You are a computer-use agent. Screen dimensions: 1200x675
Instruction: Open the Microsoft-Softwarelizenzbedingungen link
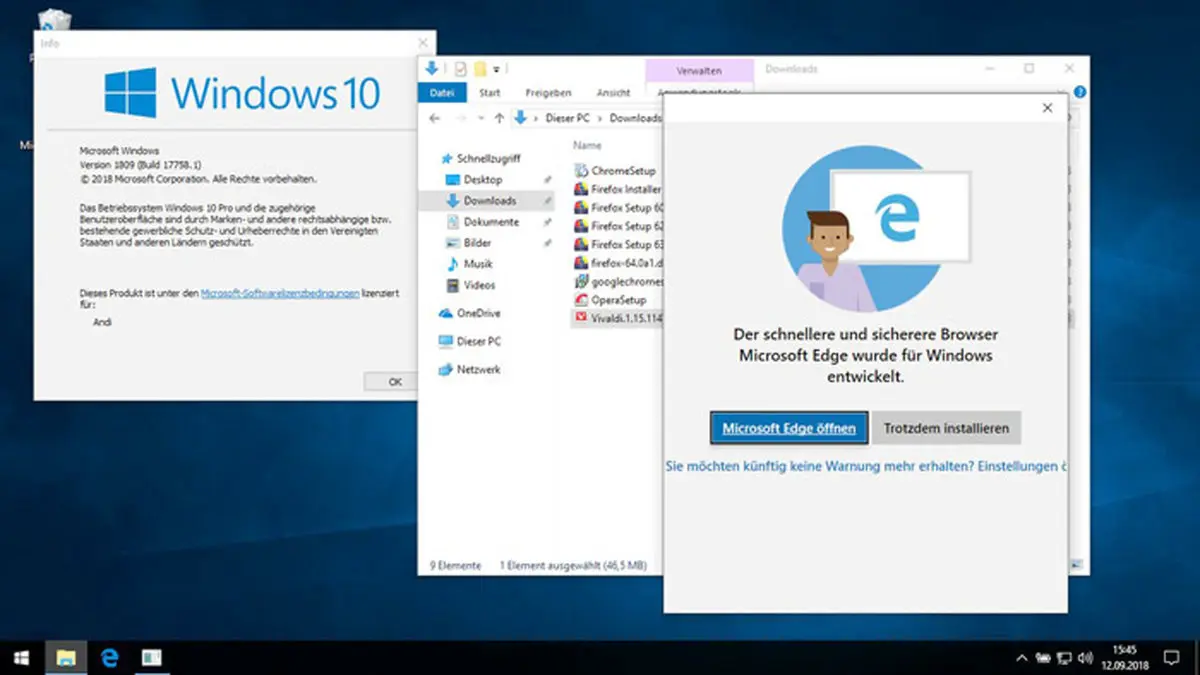coord(280,293)
